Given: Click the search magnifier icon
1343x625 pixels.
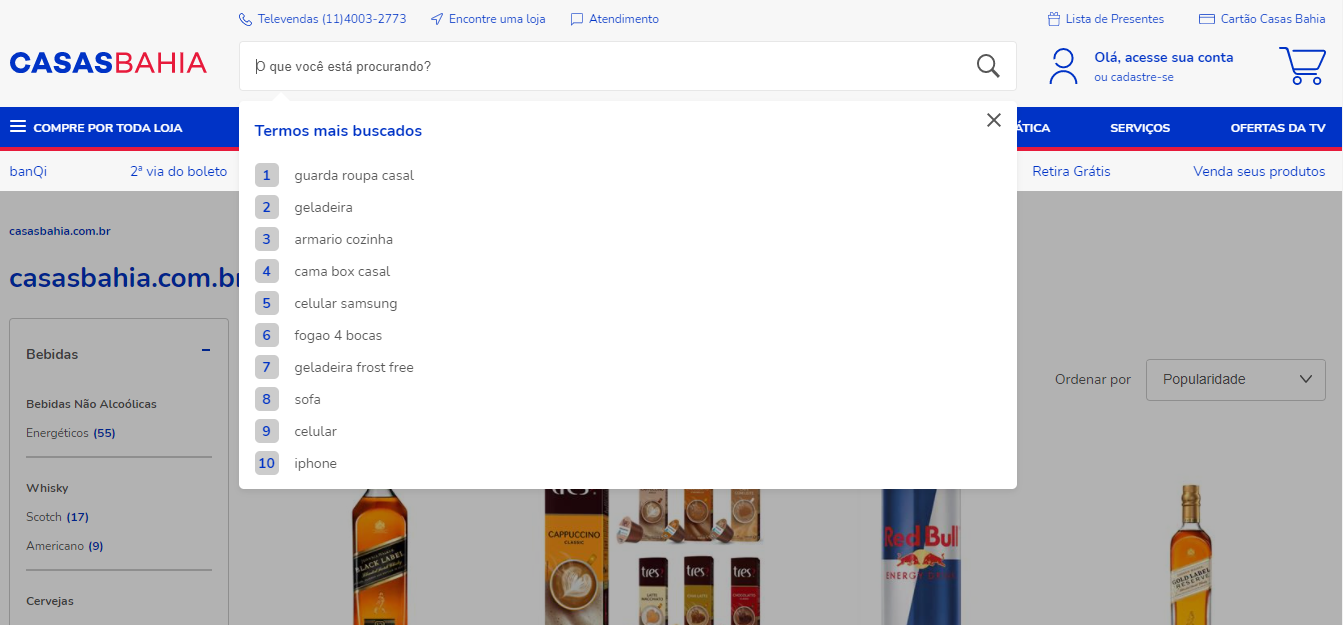Looking at the screenshot, I should coord(988,66).
